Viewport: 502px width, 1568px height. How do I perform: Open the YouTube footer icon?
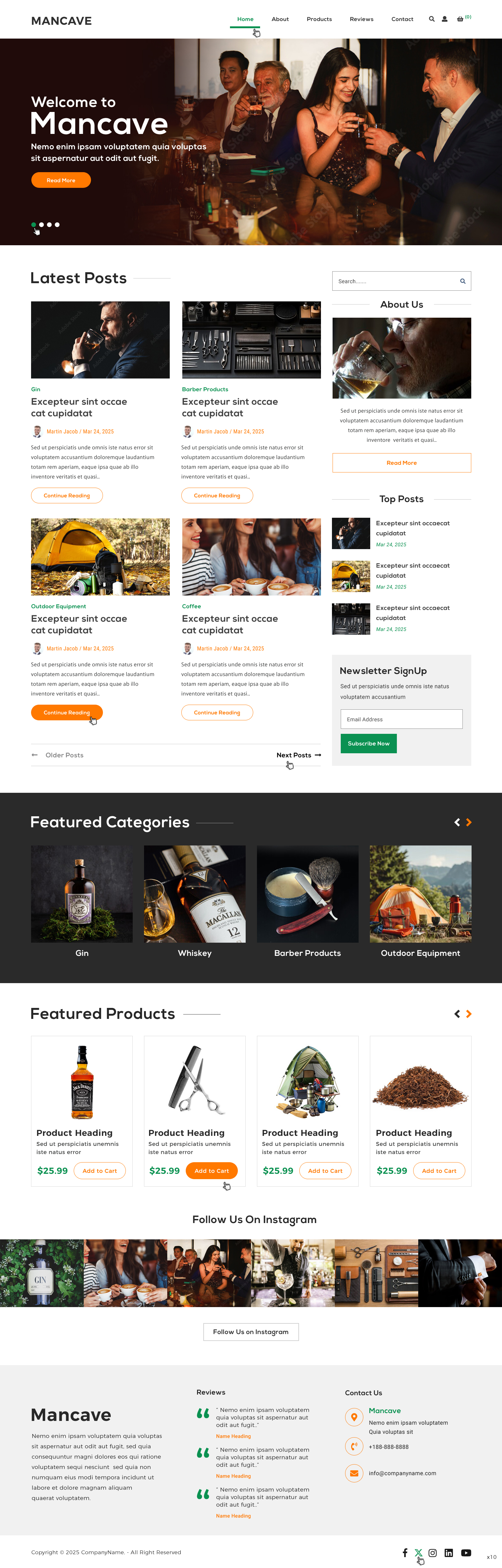466,1553
